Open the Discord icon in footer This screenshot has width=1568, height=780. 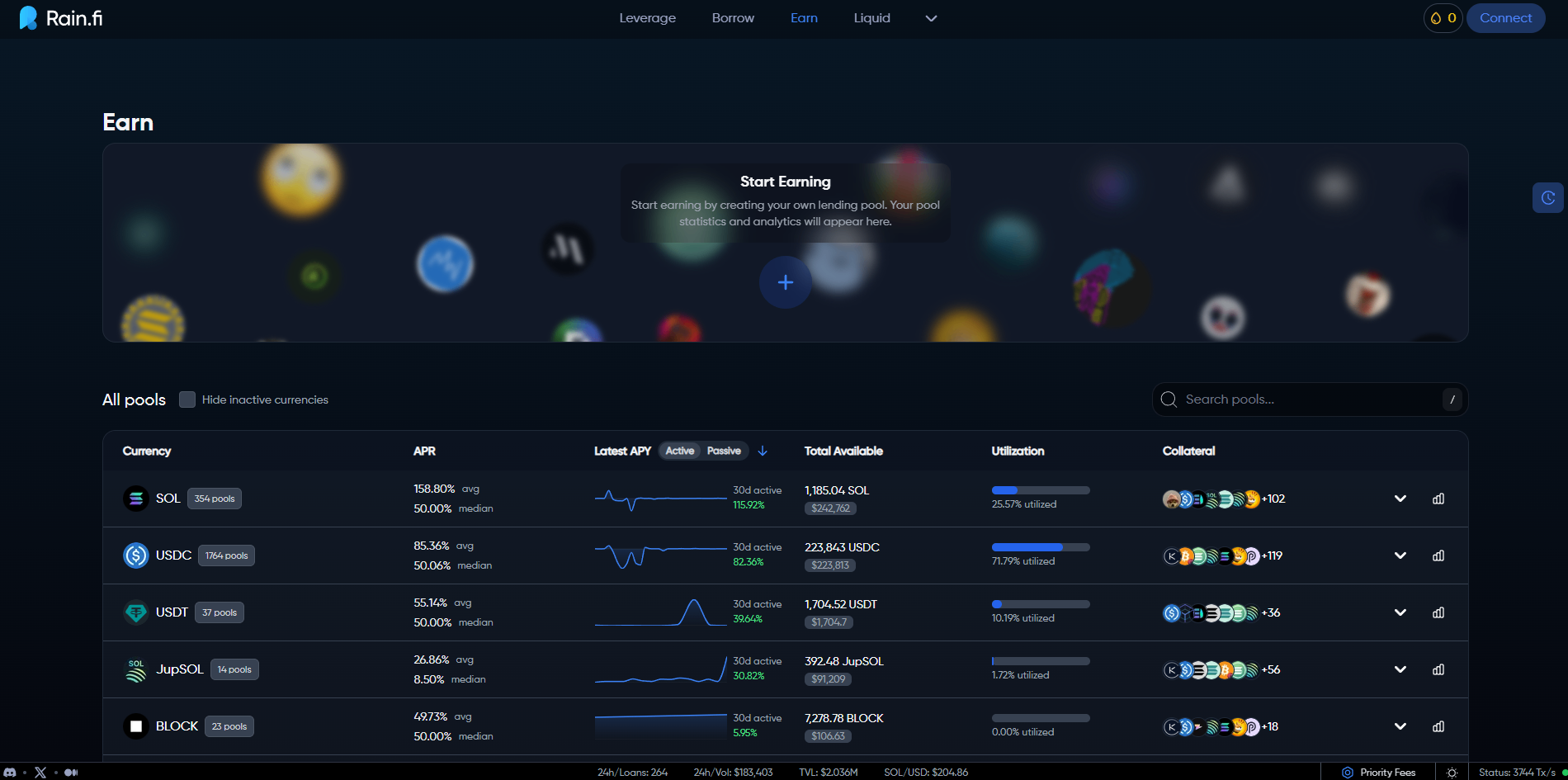point(10,773)
